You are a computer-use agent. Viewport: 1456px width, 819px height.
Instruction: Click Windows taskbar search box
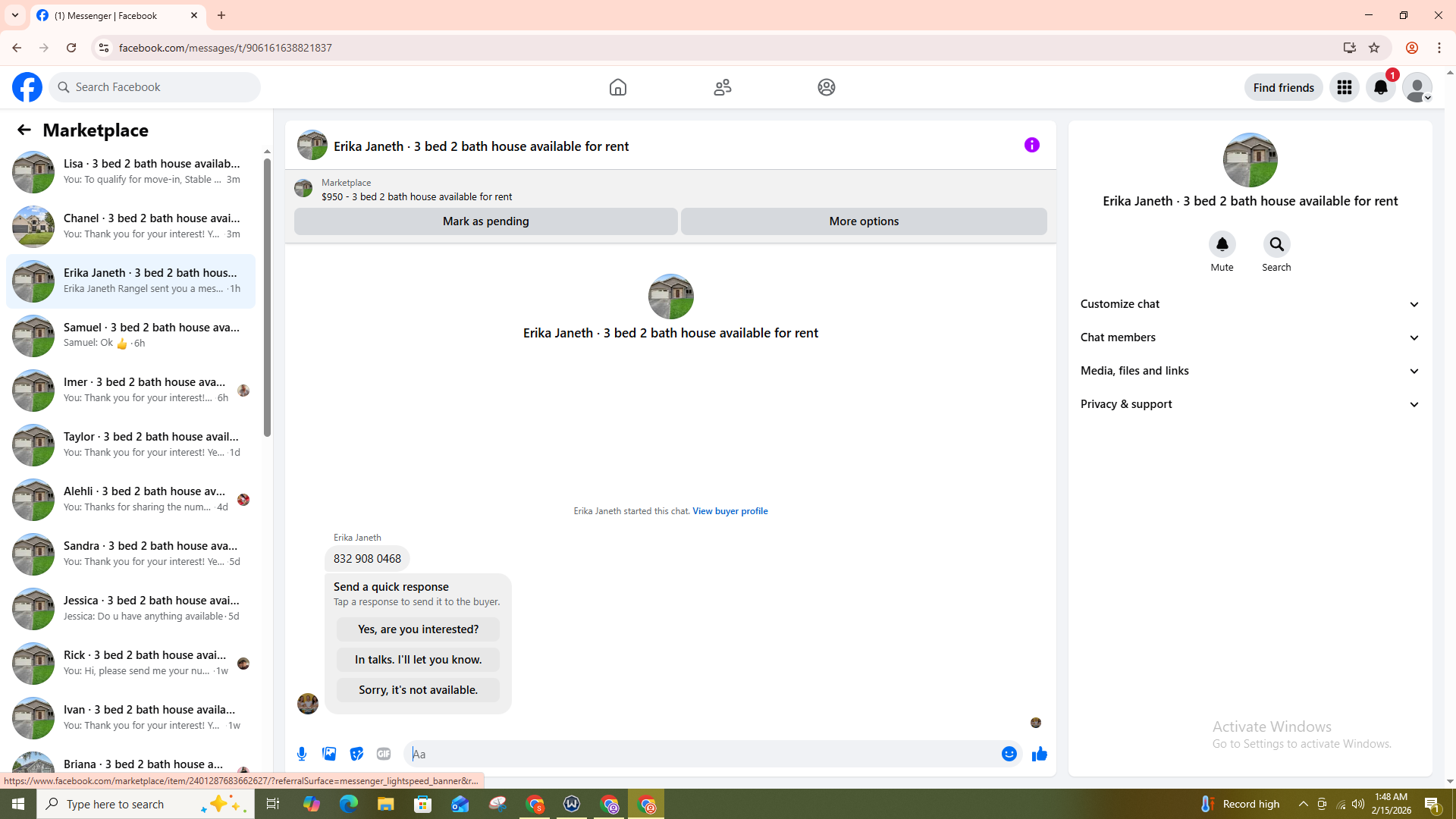[144, 804]
